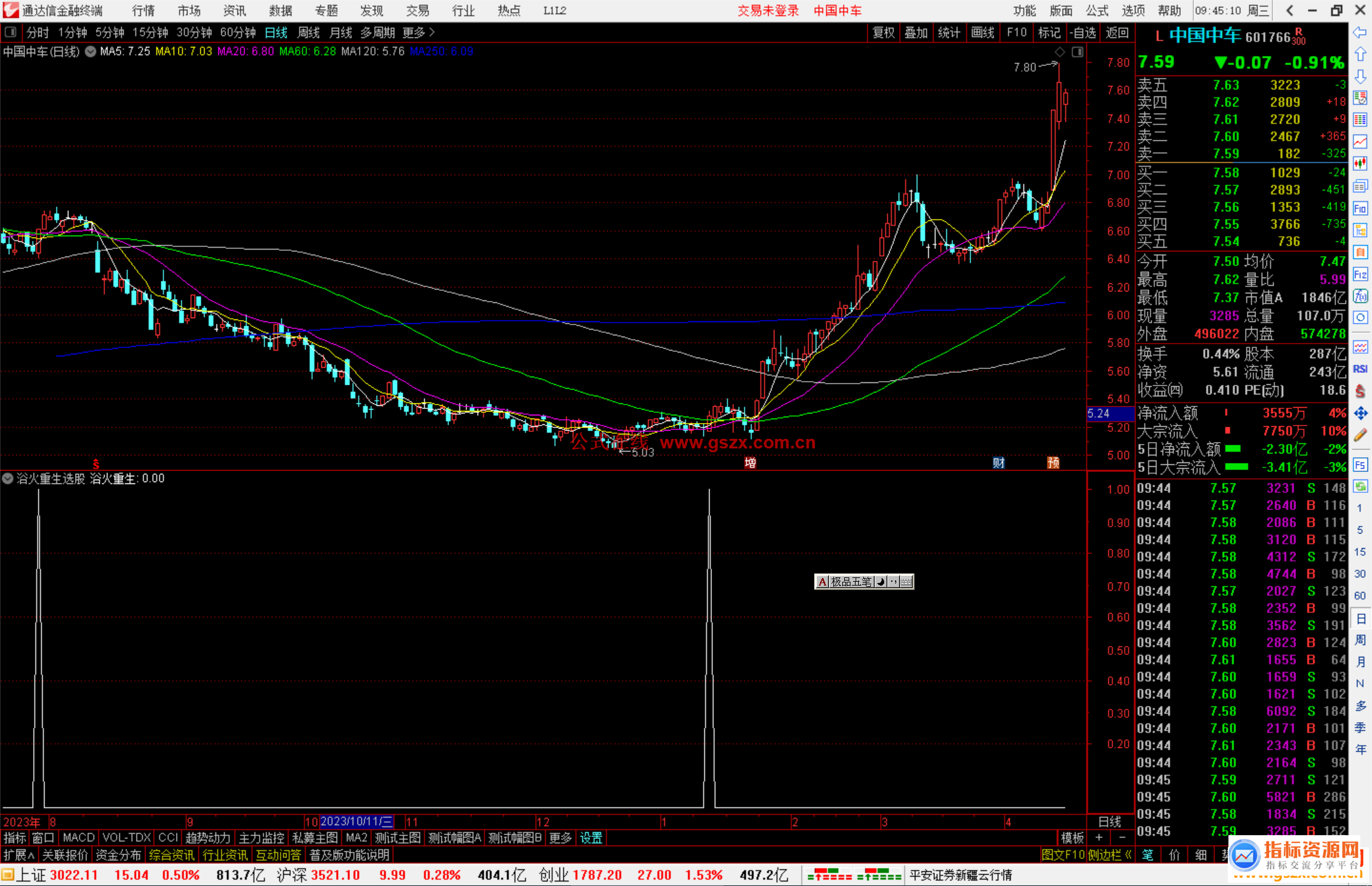Click the 画线 button
This screenshot has height=886, width=1372.
pyautogui.click(x=983, y=32)
